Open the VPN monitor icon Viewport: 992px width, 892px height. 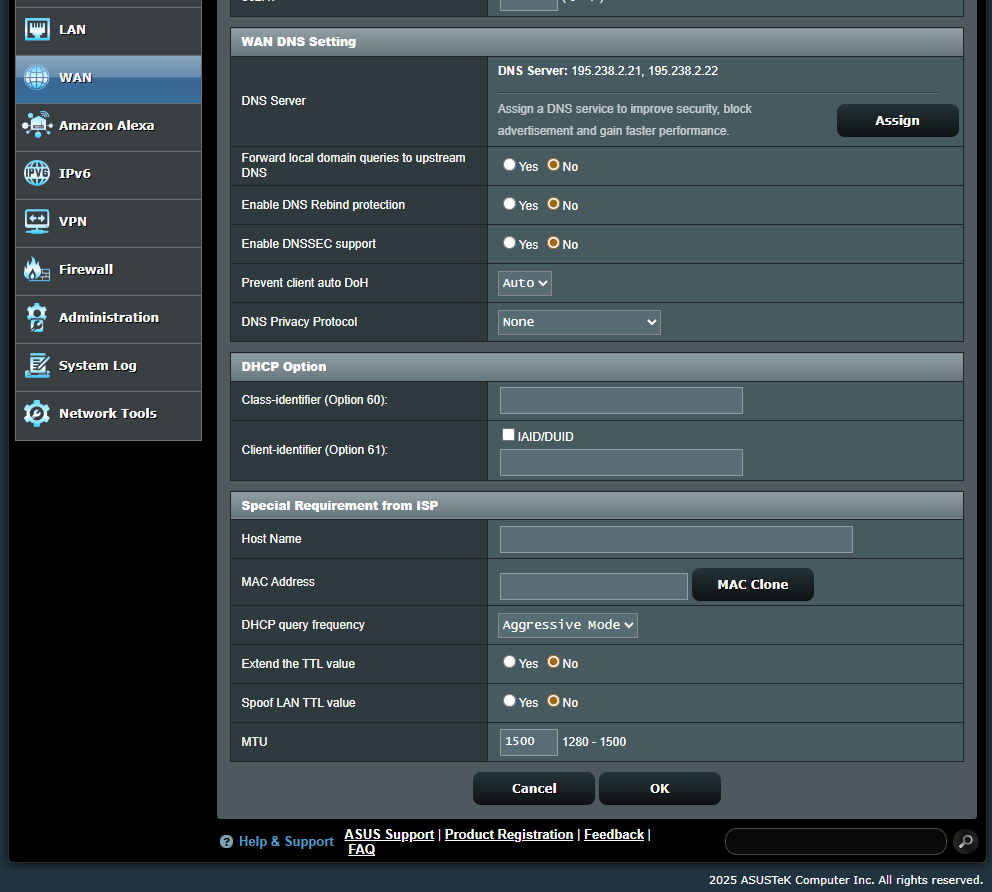click(x=37, y=222)
